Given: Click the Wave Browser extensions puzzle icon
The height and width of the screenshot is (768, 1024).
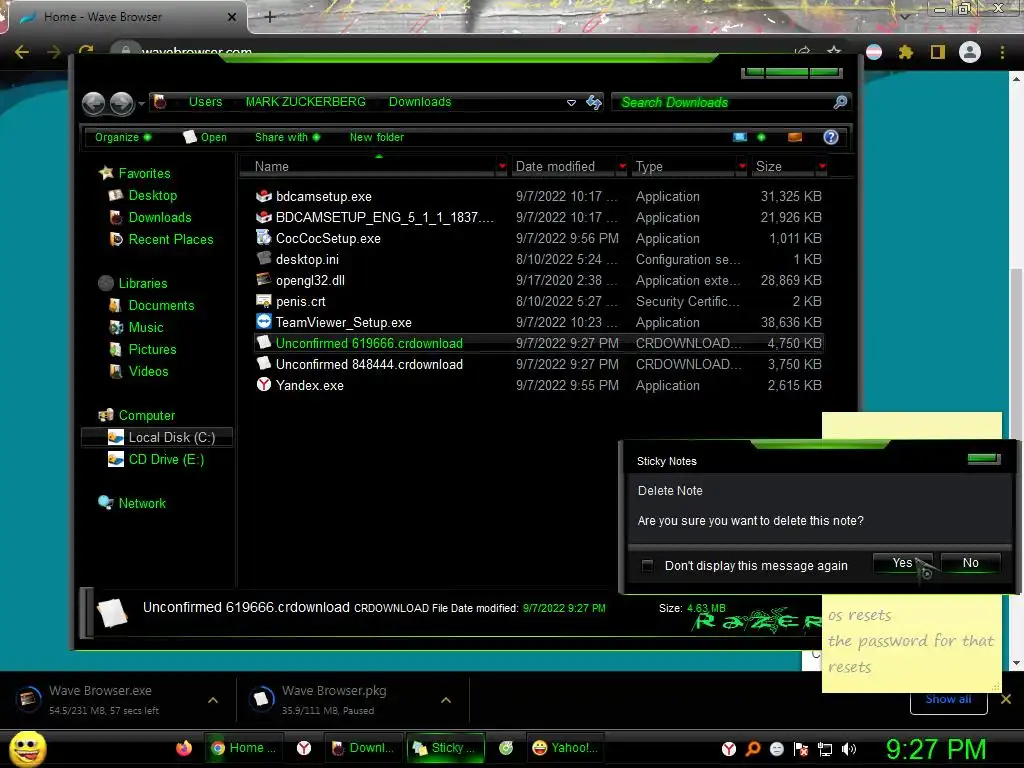Looking at the screenshot, I should 905,52.
